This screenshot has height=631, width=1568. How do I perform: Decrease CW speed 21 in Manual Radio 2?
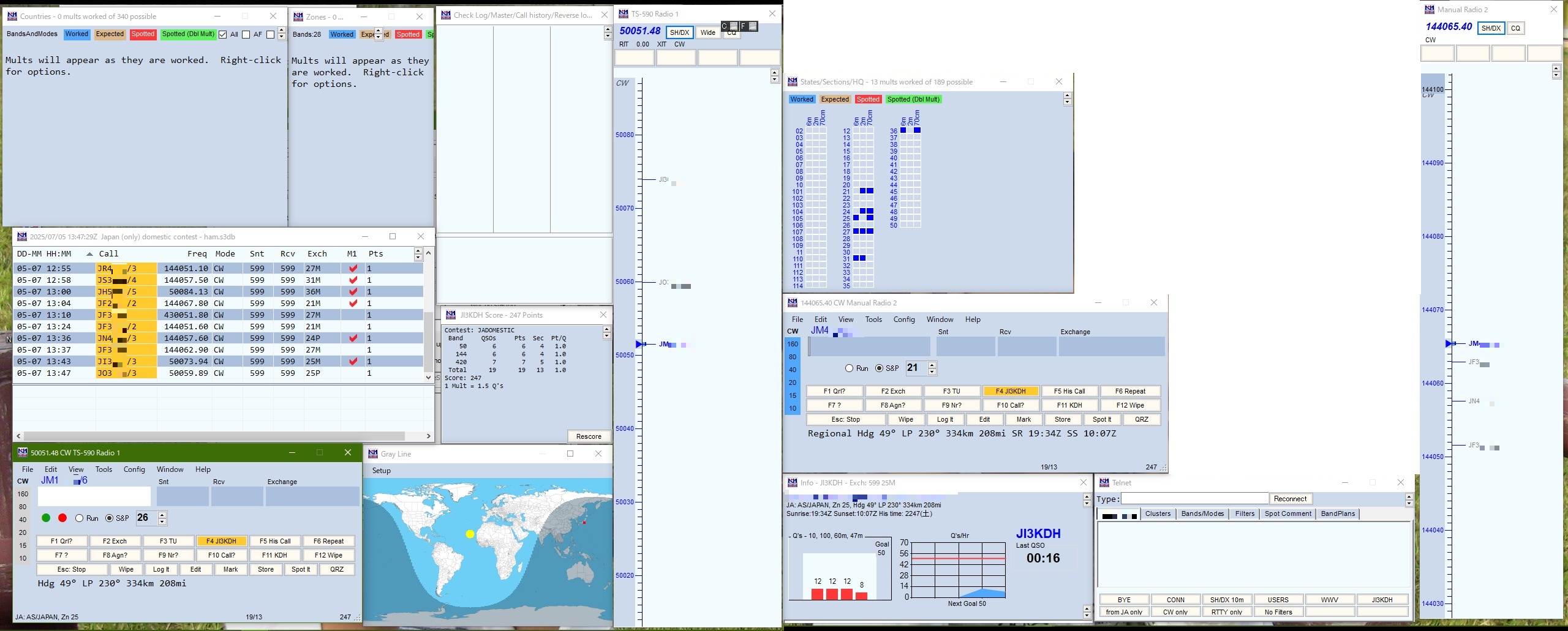pos(932,372)
